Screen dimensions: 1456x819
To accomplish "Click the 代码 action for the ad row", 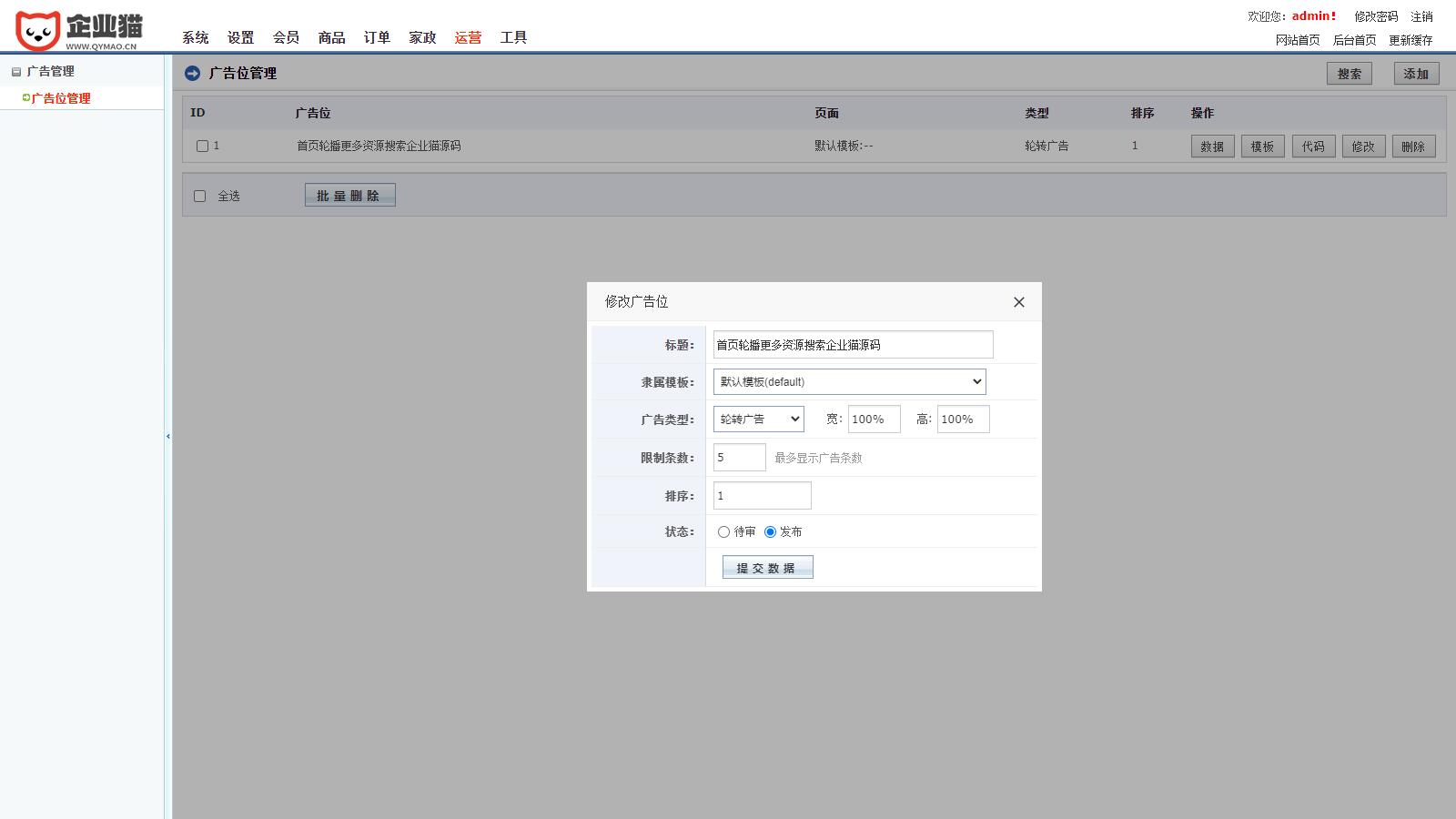I will [1313, 146].
